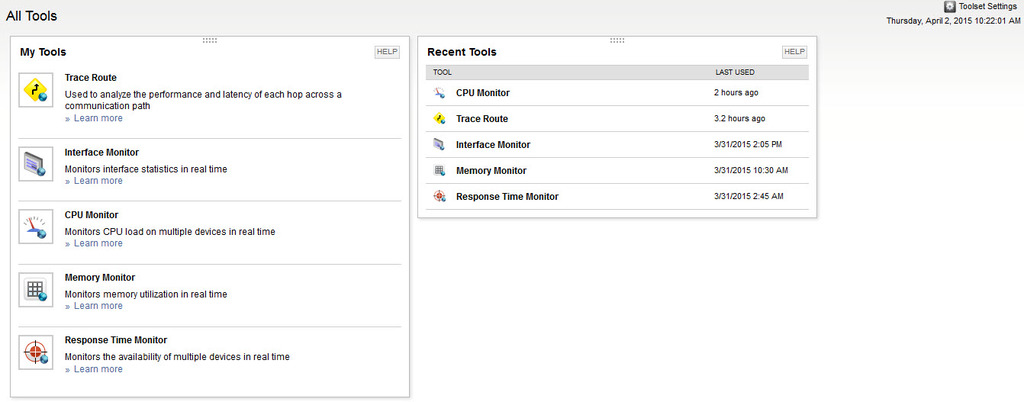This screenshot has height=402, width=1024.
Task: Open Response Time Monitor target icon
Action: pyautogui.click(x=36, y=353)
